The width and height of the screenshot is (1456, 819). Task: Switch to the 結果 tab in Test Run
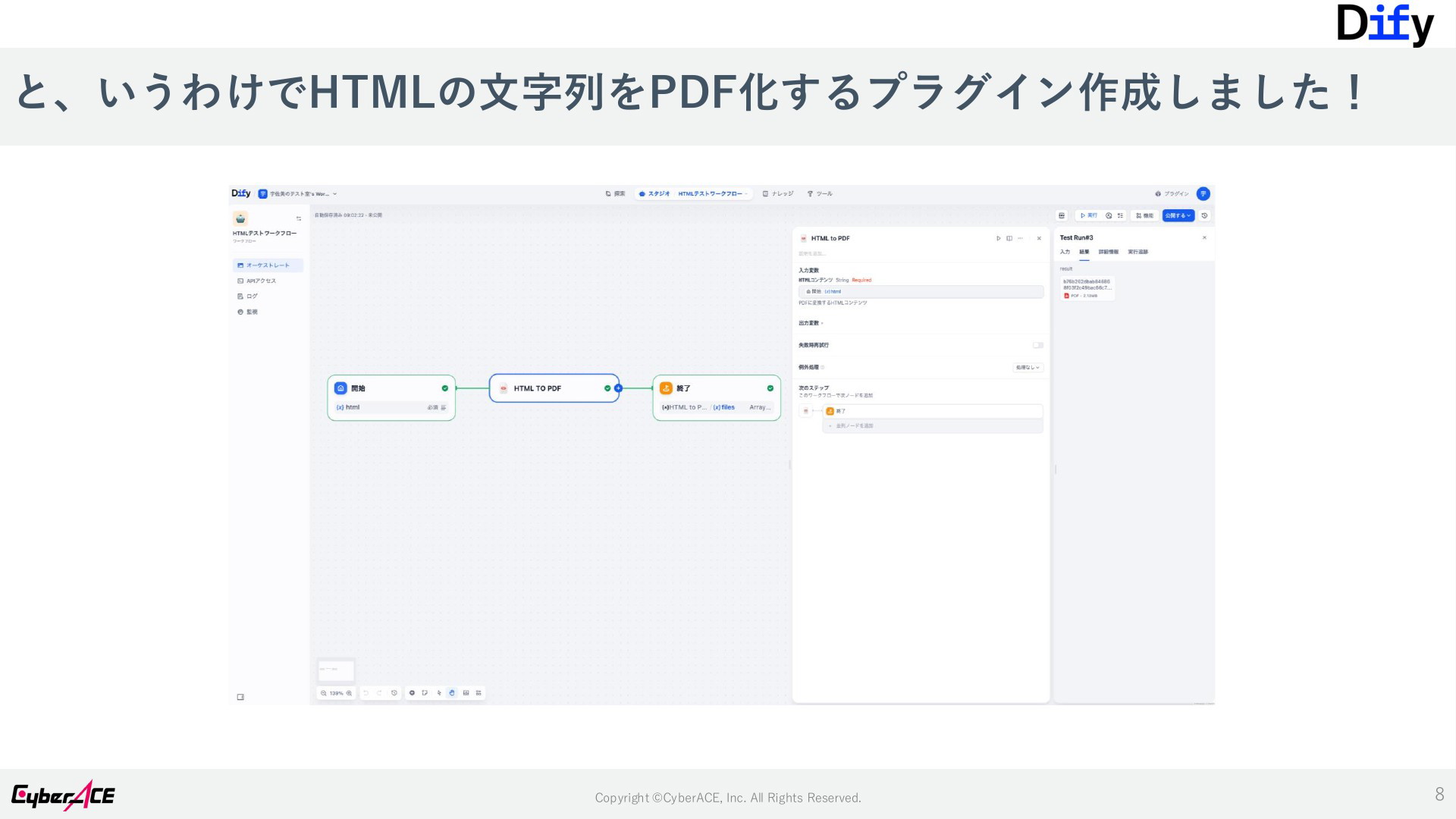tap(1084, 252)
